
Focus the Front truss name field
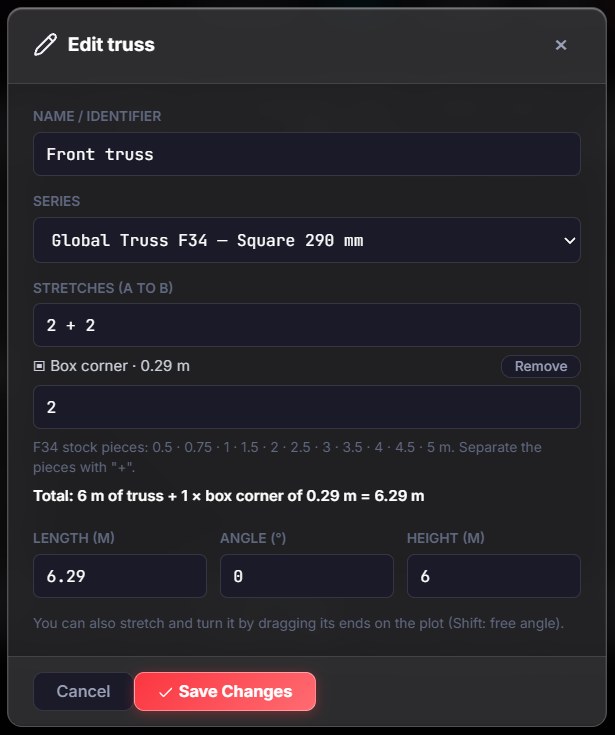click(x=307, y=154)
